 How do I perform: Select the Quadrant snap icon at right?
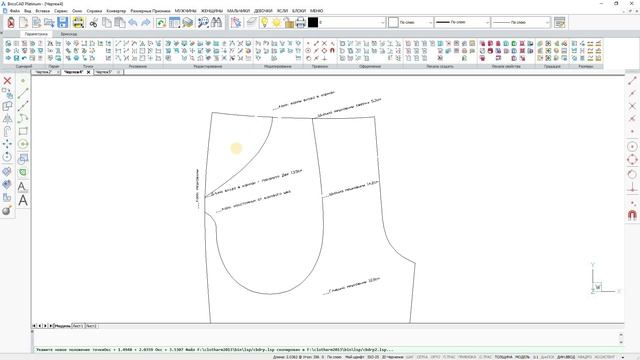coord(632,160)
